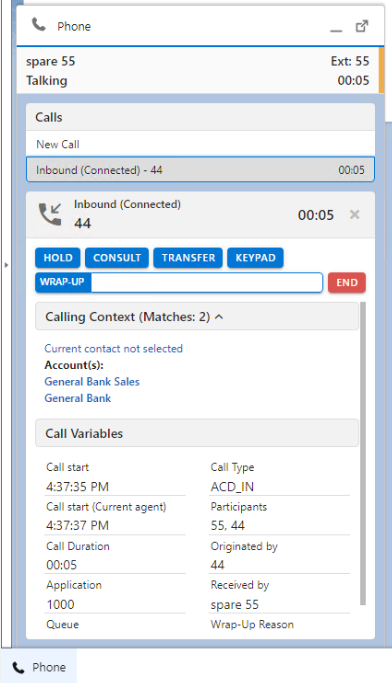Dismiss the call details with the X icon
The image size is (392, 683).
(355, 214)
